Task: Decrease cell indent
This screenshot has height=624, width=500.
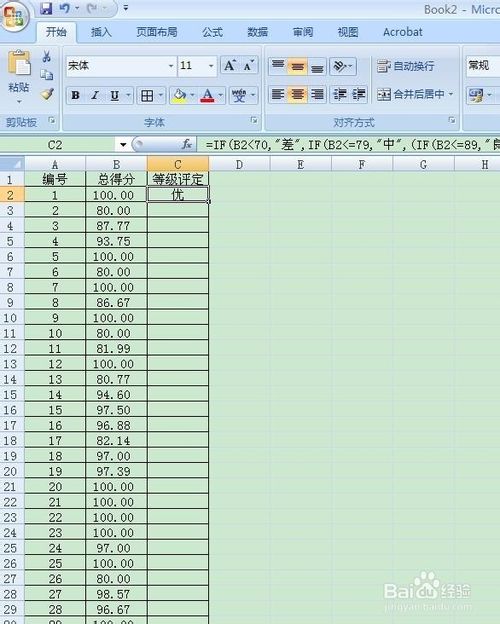Action: point(340,95)
